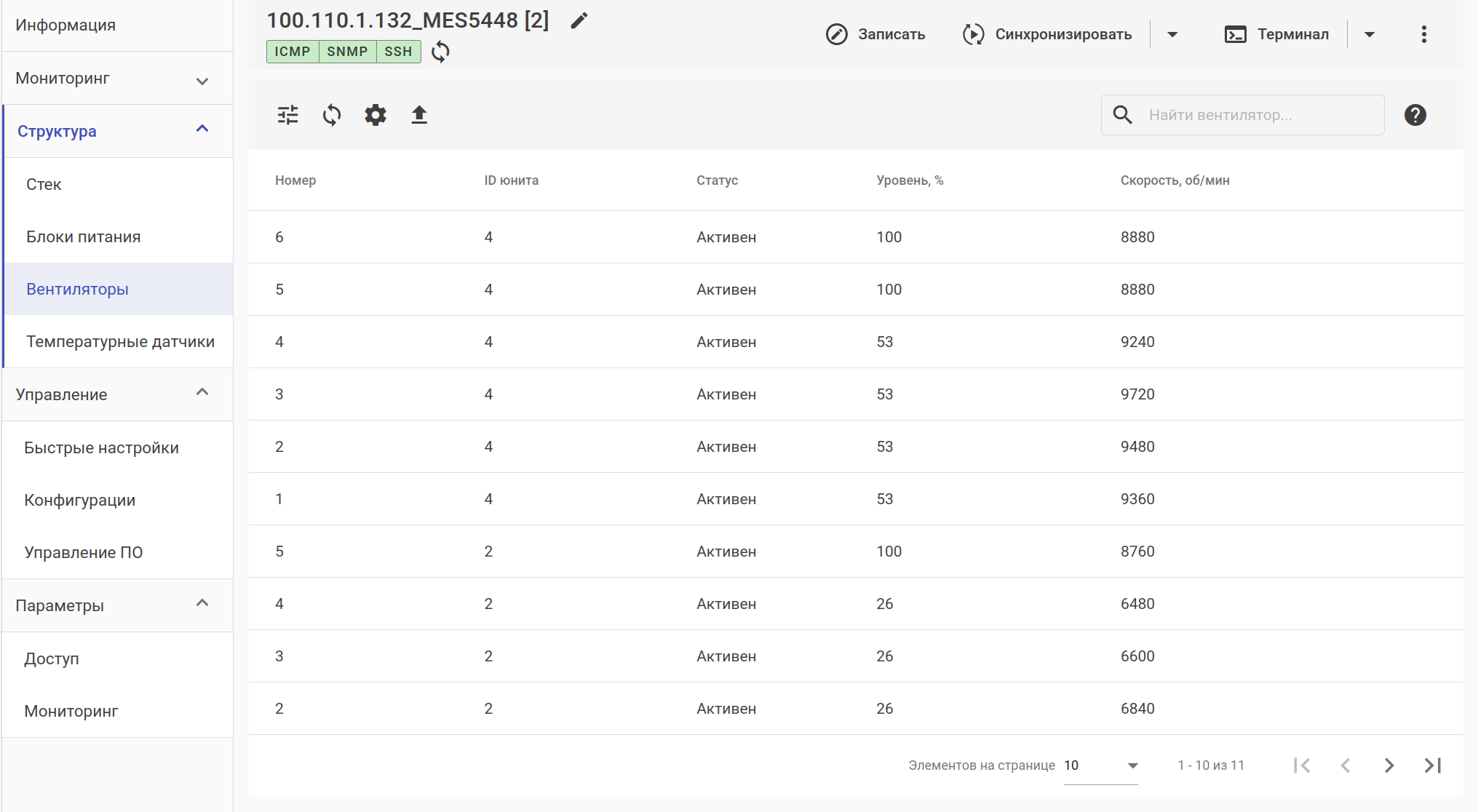
Task: Click the pencil edit device name icon
Action: (579, 20)
